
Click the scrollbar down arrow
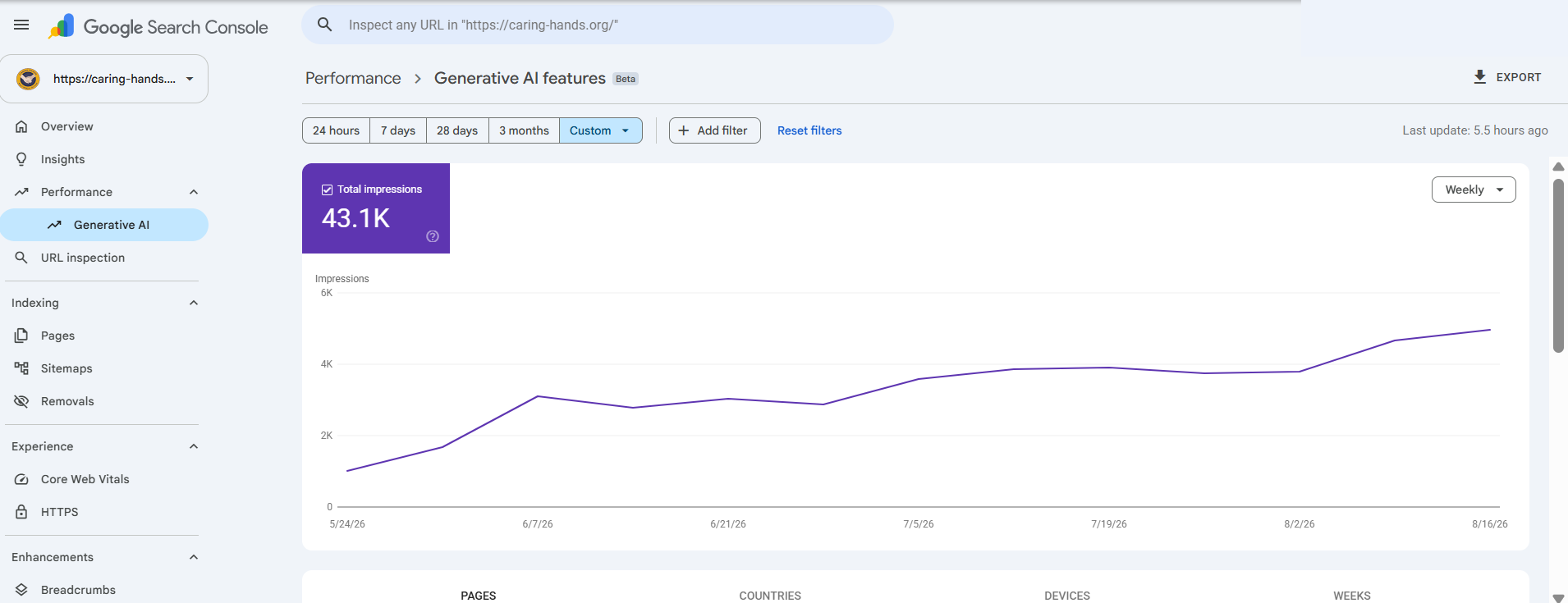pyautogui.click(x=1558, y=598)
